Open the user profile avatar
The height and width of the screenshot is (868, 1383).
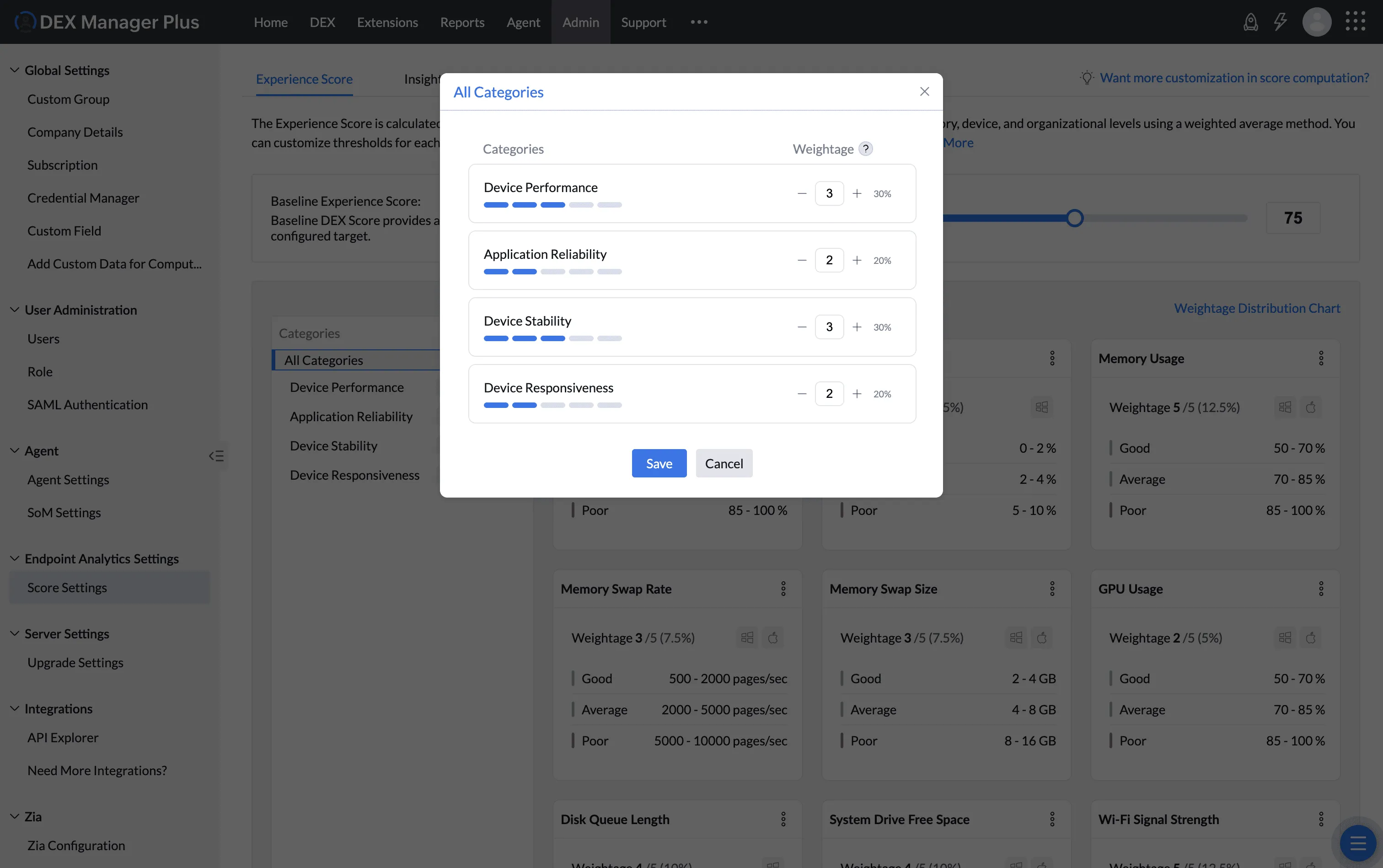(1316, 22)
